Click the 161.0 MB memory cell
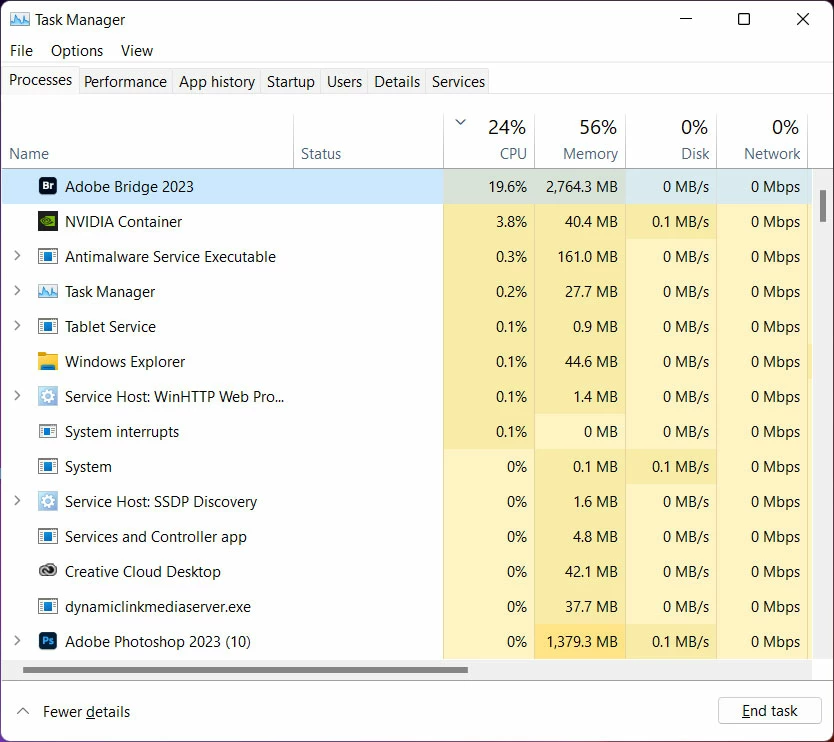This screenshot has width=834, height=742. coord(580,256)
